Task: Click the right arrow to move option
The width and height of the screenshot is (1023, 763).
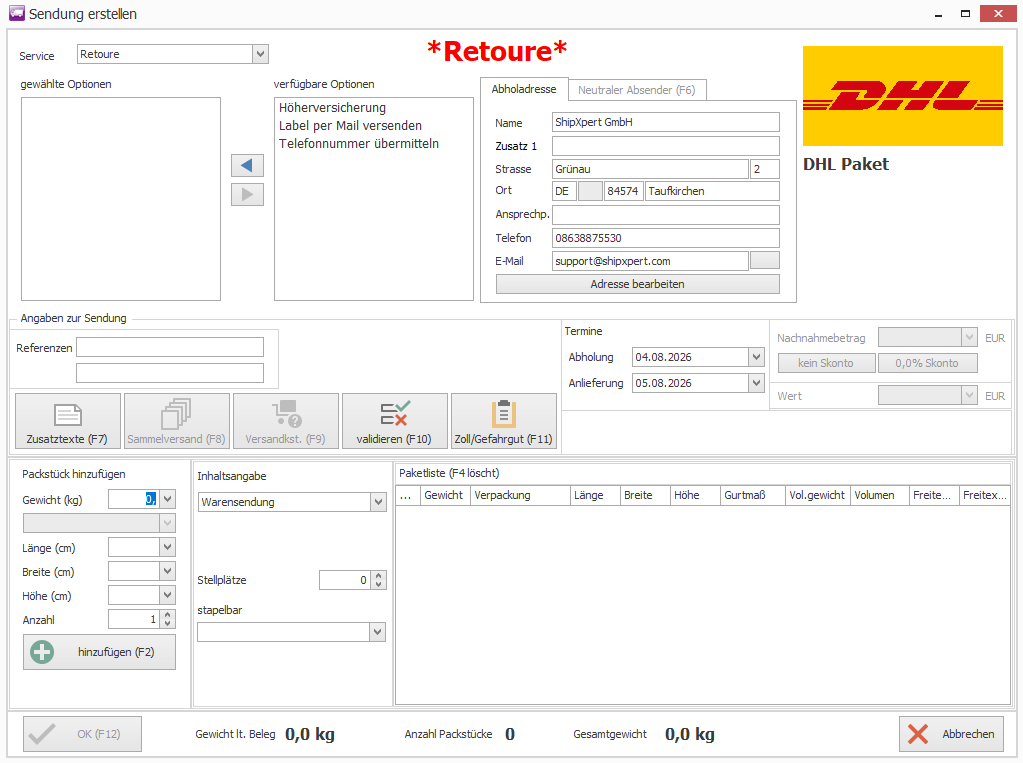Action: [x=247, y=195]
